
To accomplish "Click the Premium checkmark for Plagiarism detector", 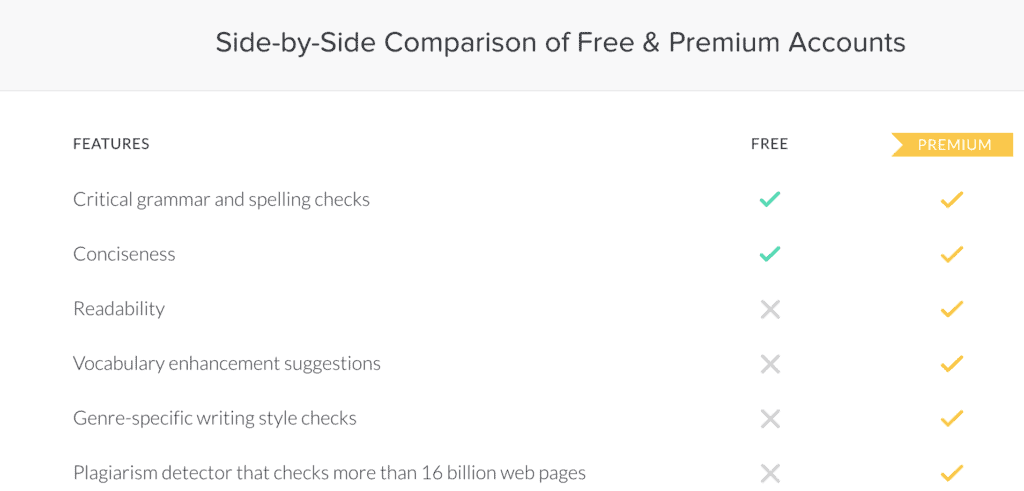I will [x=952, y=473].
